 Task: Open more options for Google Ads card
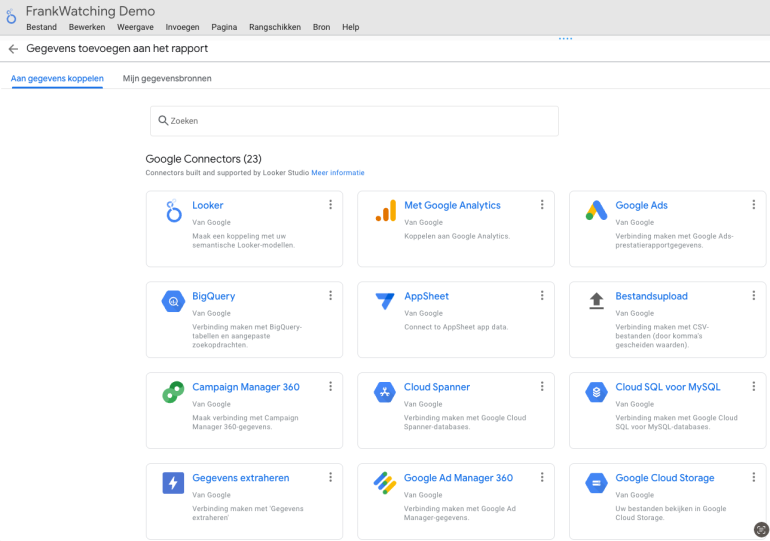pyautogui.click(x=754, y=205)
